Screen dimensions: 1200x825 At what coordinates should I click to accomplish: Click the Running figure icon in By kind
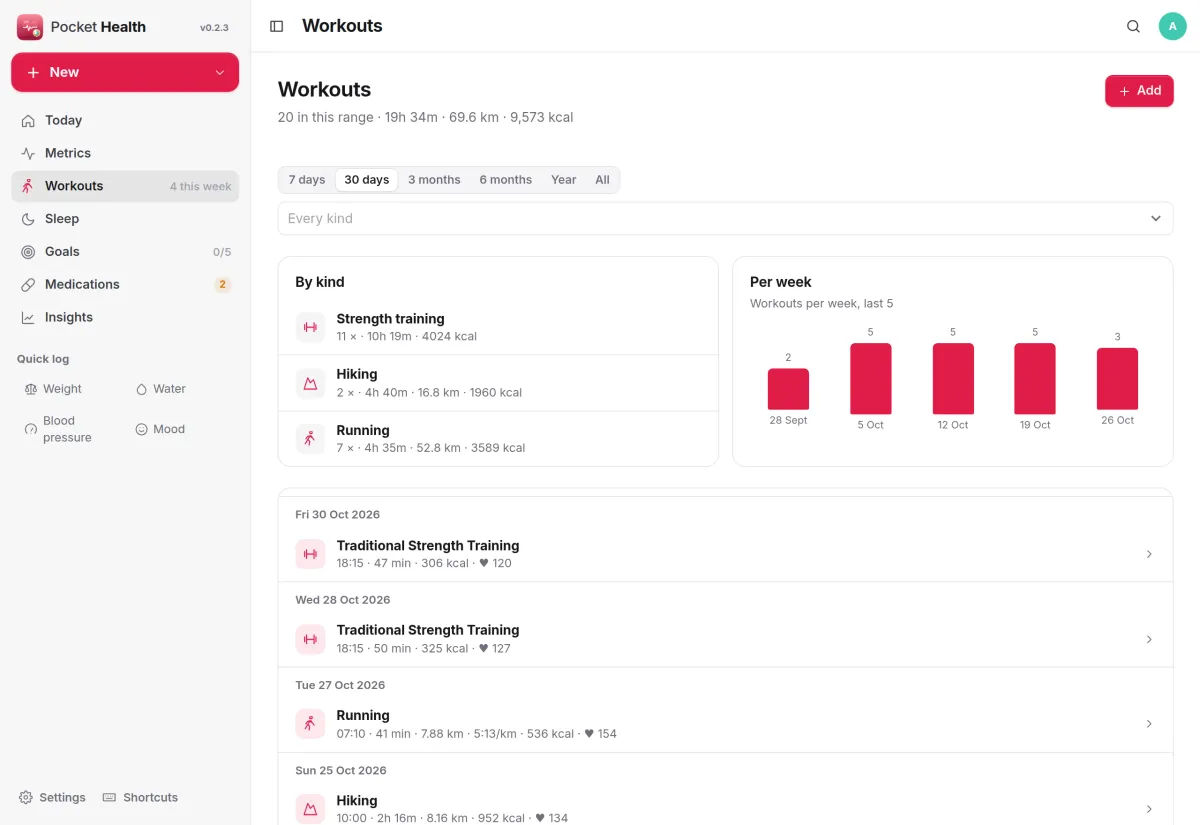point(310,439)
